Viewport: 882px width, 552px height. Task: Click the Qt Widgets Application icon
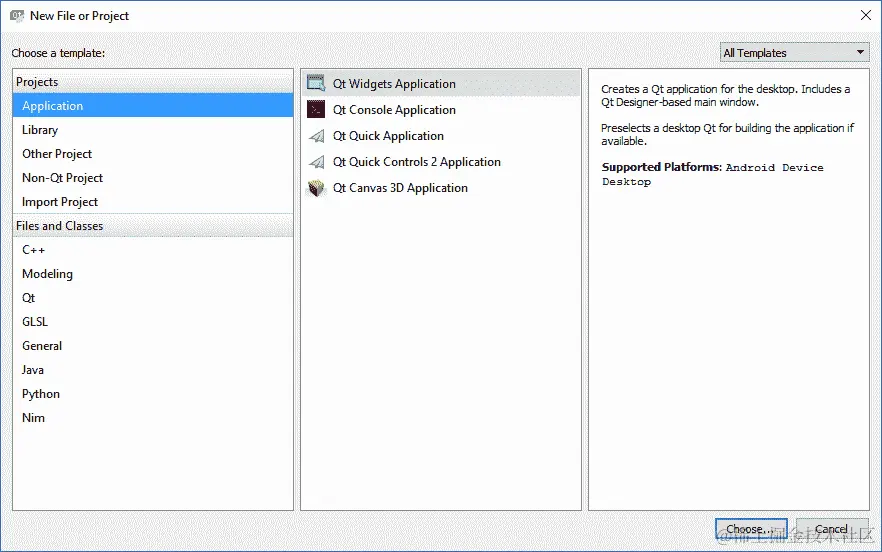(x=316, y=83)
